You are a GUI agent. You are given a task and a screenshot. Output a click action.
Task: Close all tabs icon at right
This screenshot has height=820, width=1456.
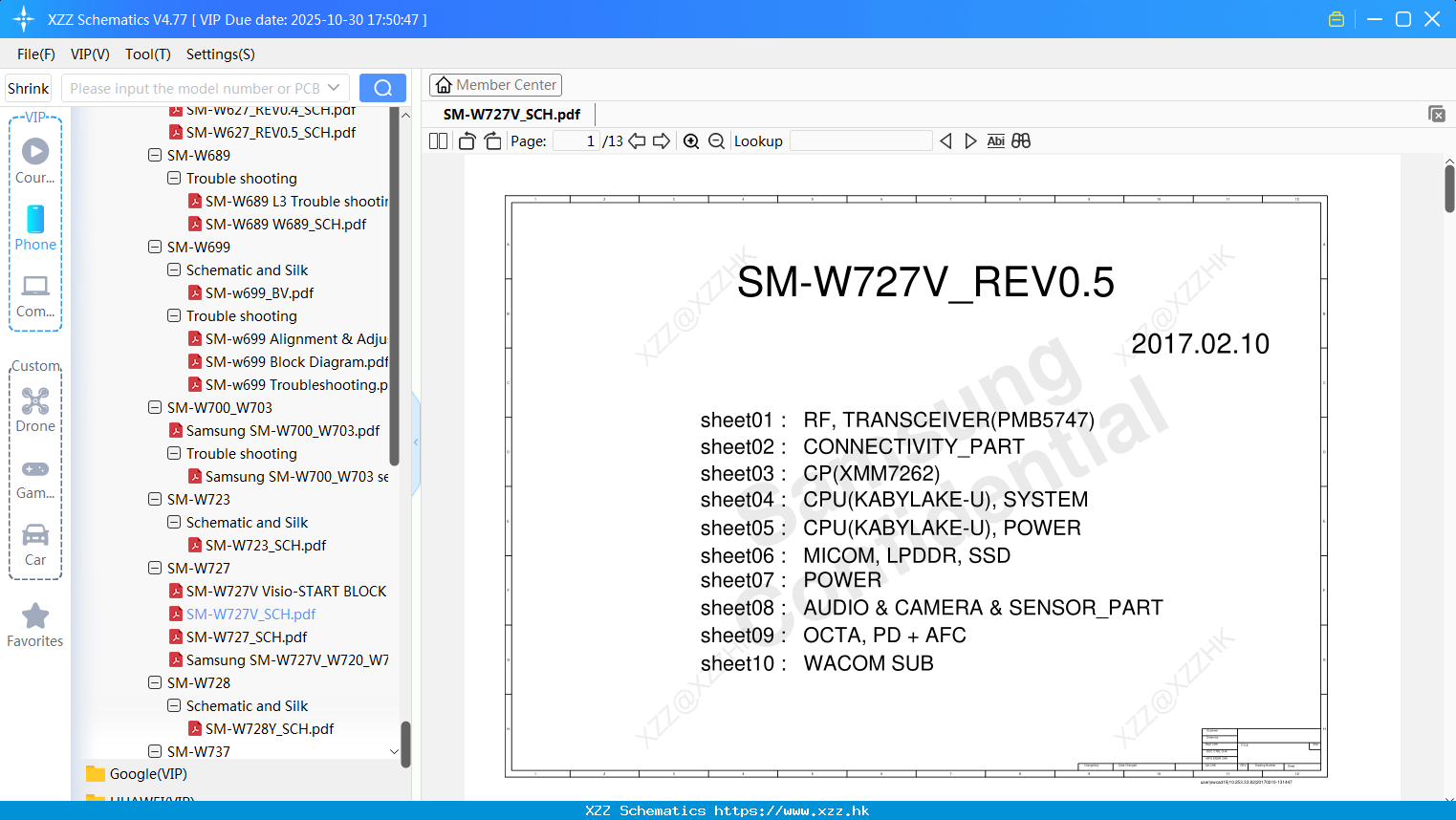click(x=1436, y=114)
